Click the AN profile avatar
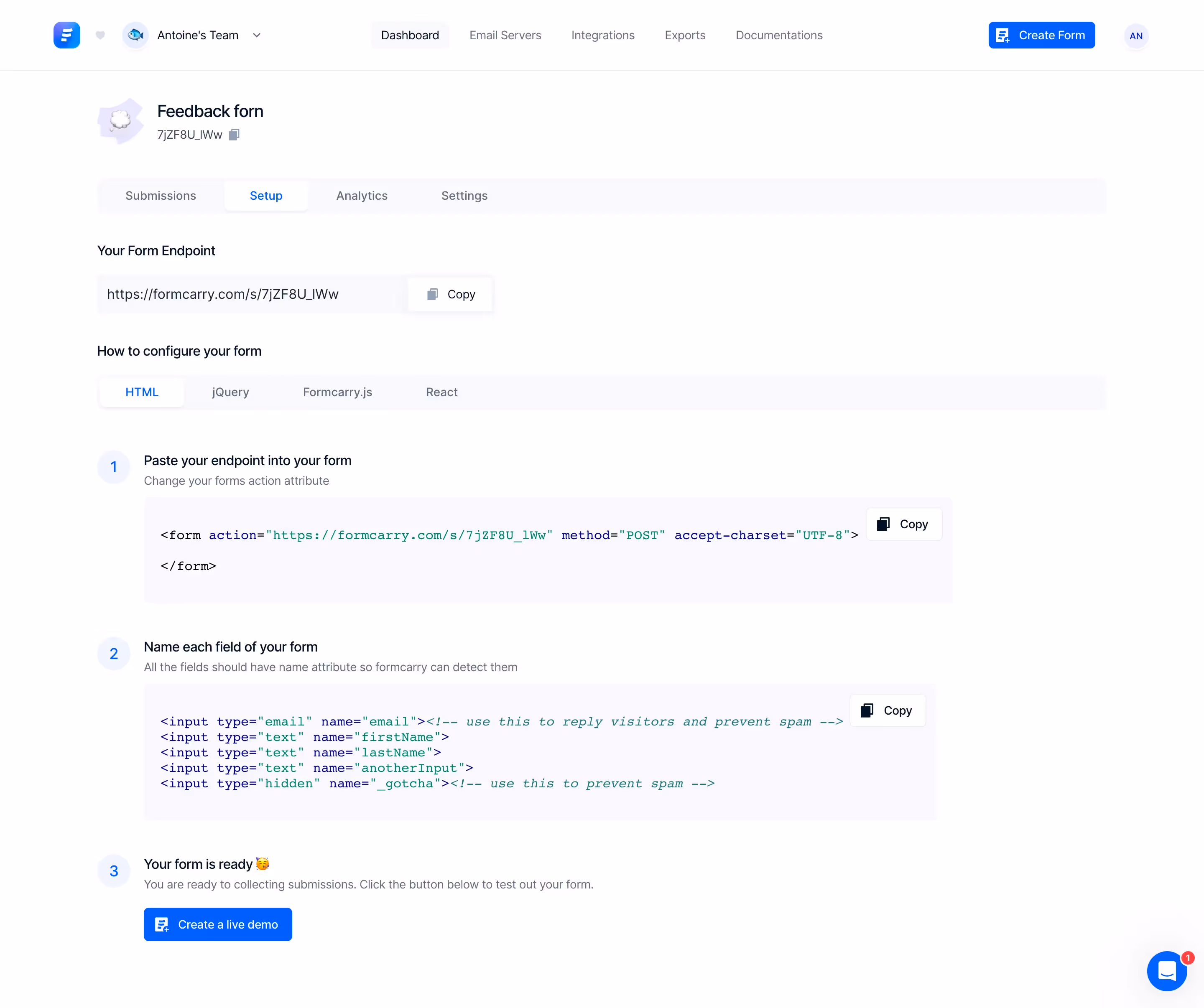 [x=1136, y=36]
